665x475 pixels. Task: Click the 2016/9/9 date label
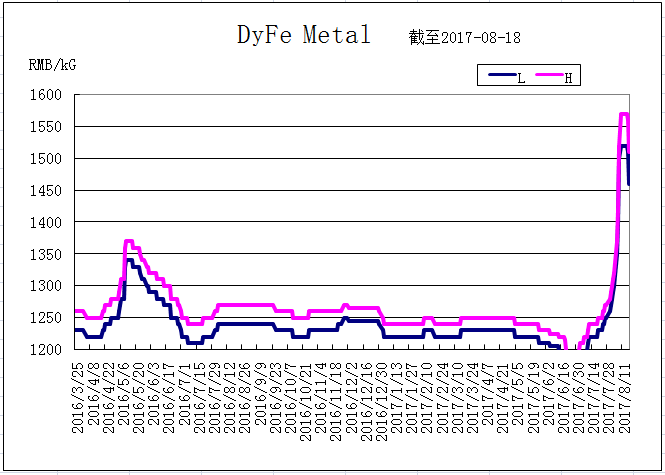pos(261,394)
